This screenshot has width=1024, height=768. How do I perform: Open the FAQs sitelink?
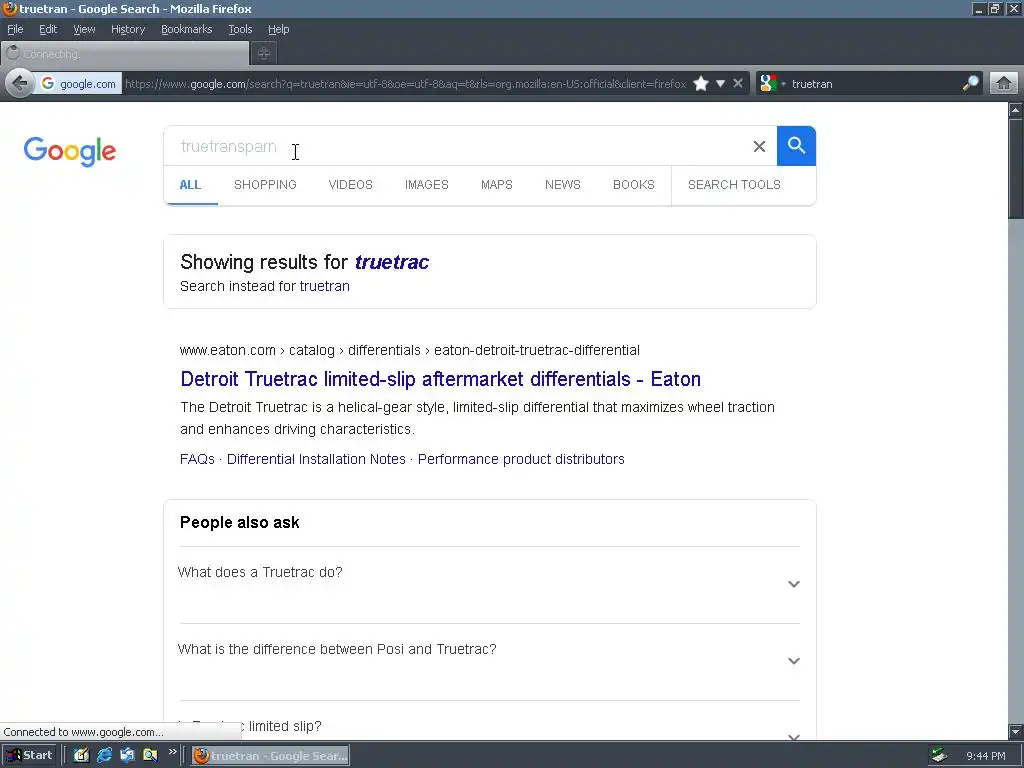[197, 459]
